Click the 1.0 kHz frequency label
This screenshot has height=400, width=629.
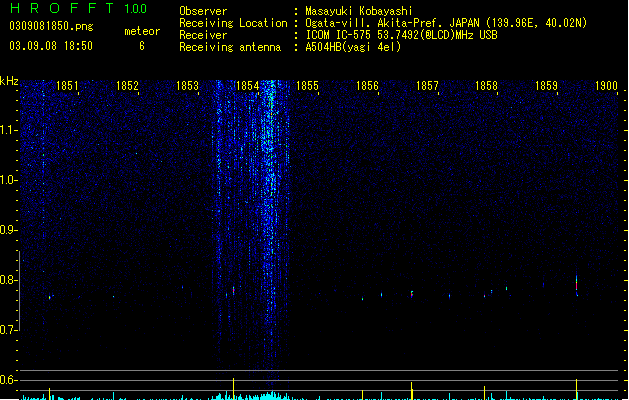pyautogui.click(x=8, y=180)
